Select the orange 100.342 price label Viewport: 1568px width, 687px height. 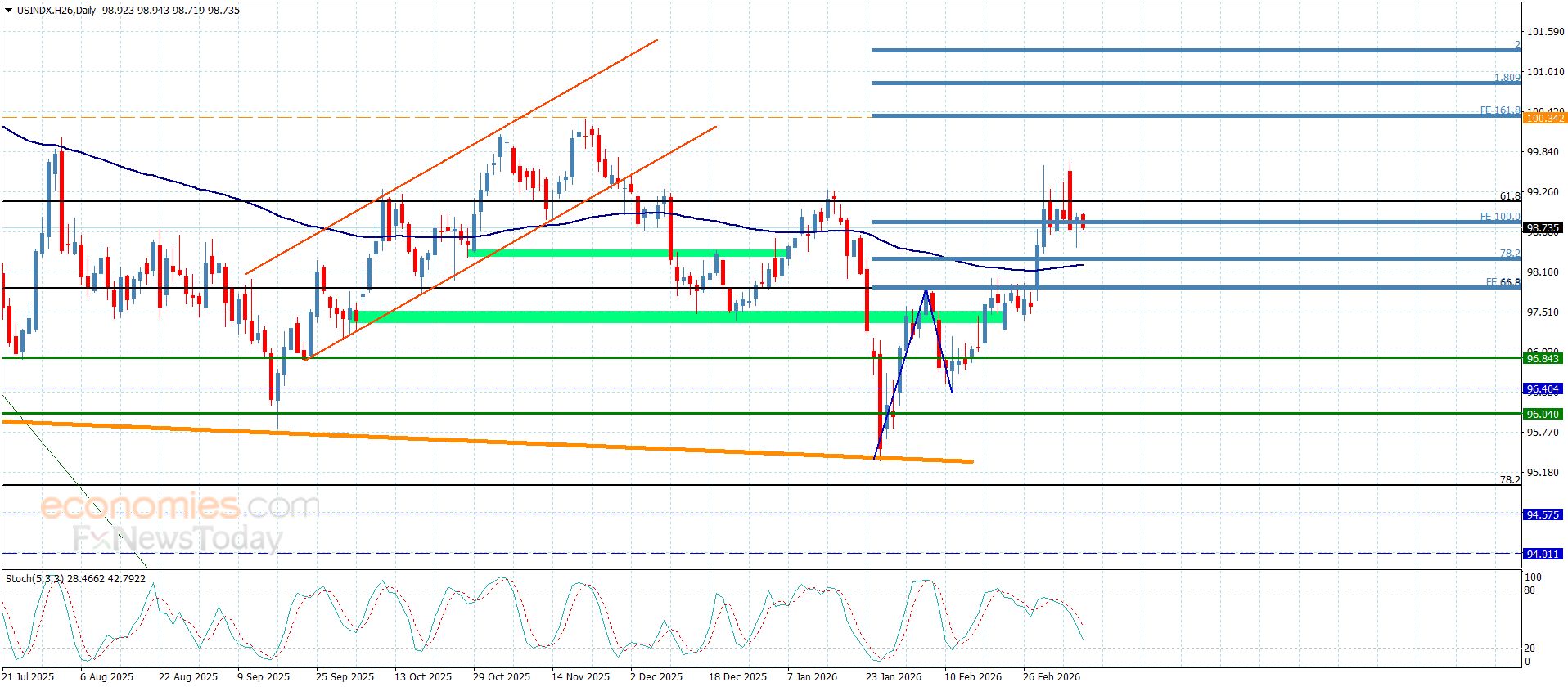(1543, 119)
